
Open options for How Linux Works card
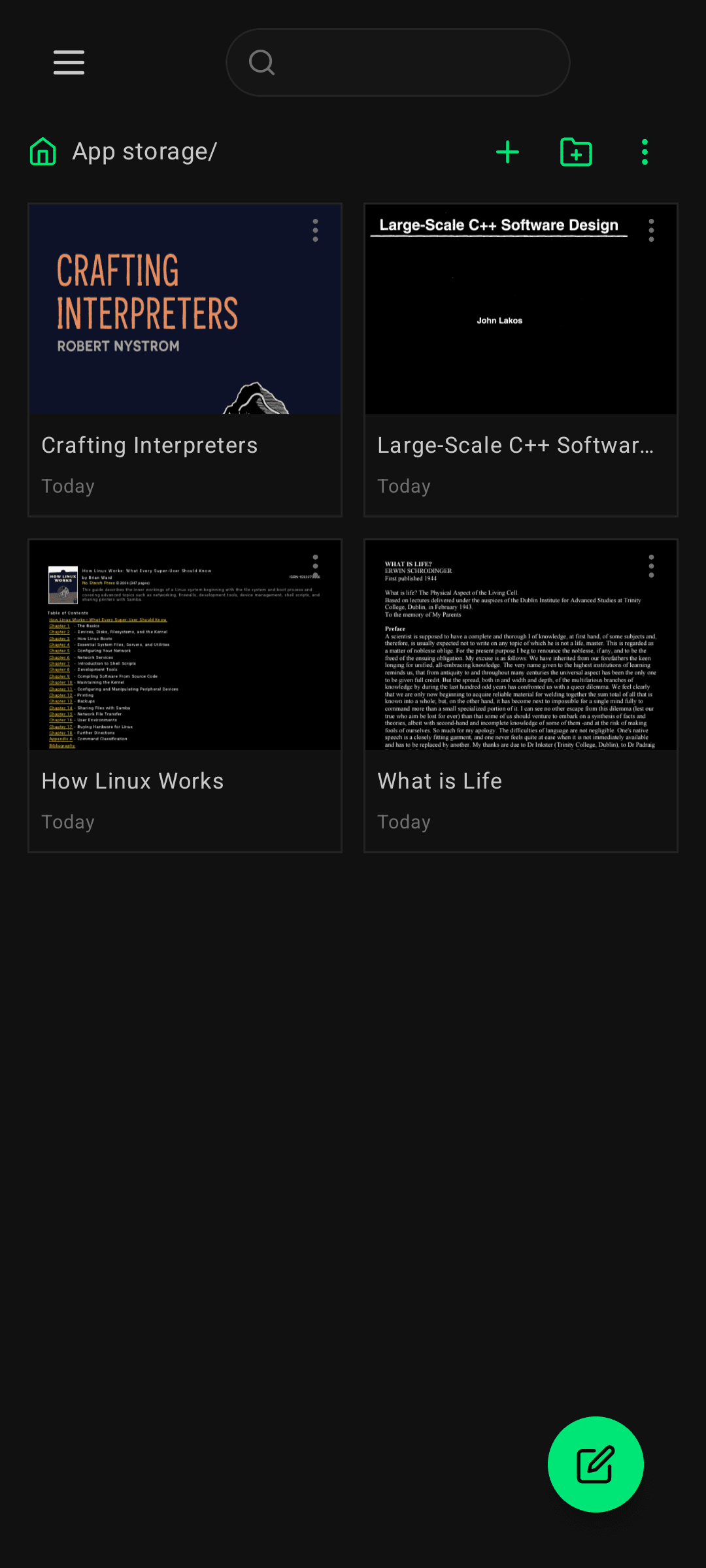(x=315, y=566)
